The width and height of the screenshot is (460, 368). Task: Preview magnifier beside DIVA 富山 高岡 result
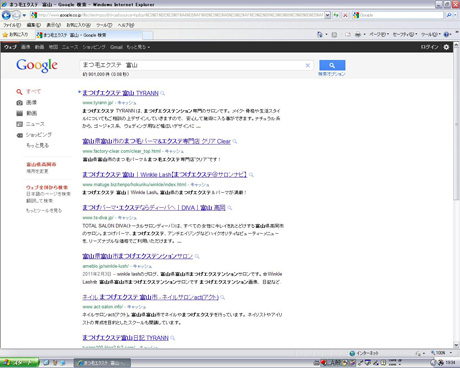[x=230, y=208]
